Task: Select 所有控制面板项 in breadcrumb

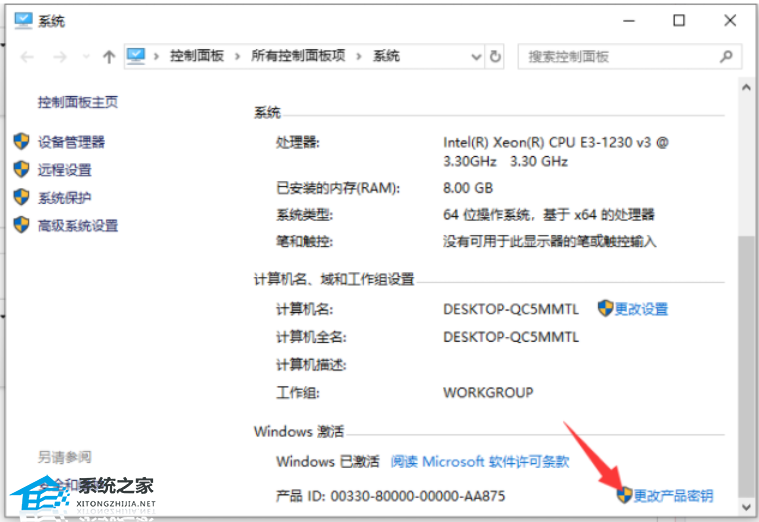Action: pos(298,57)
